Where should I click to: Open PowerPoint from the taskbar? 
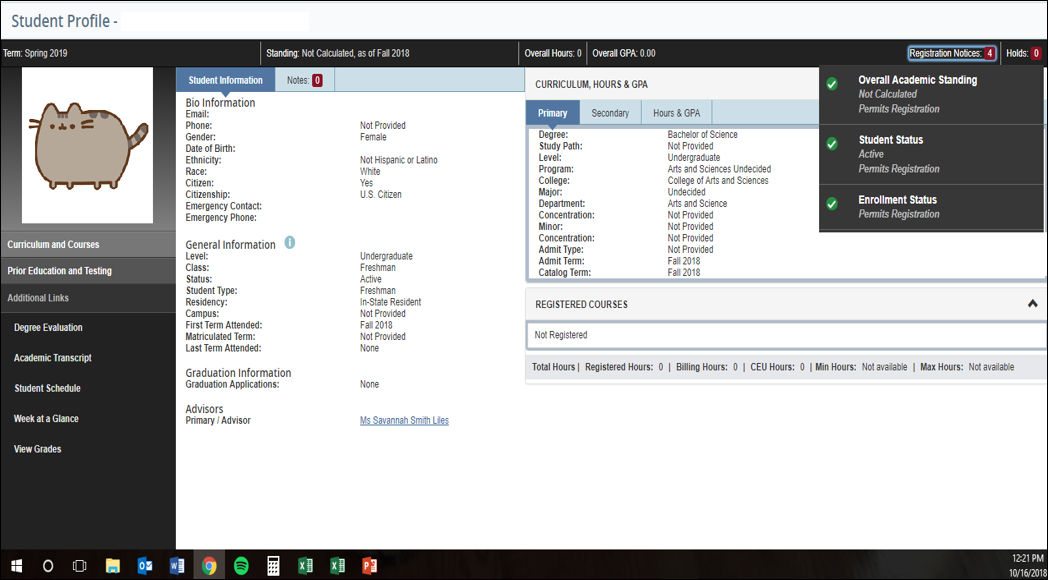(x=369, y=566)
